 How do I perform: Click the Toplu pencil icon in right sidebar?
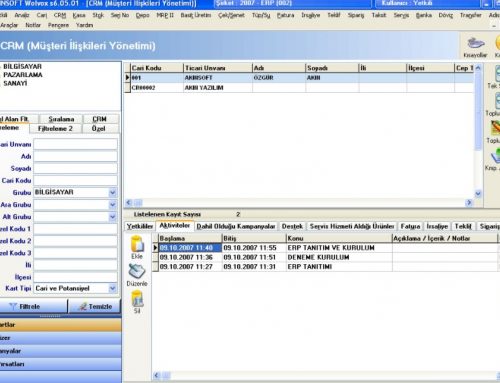(x=496, y=128)
